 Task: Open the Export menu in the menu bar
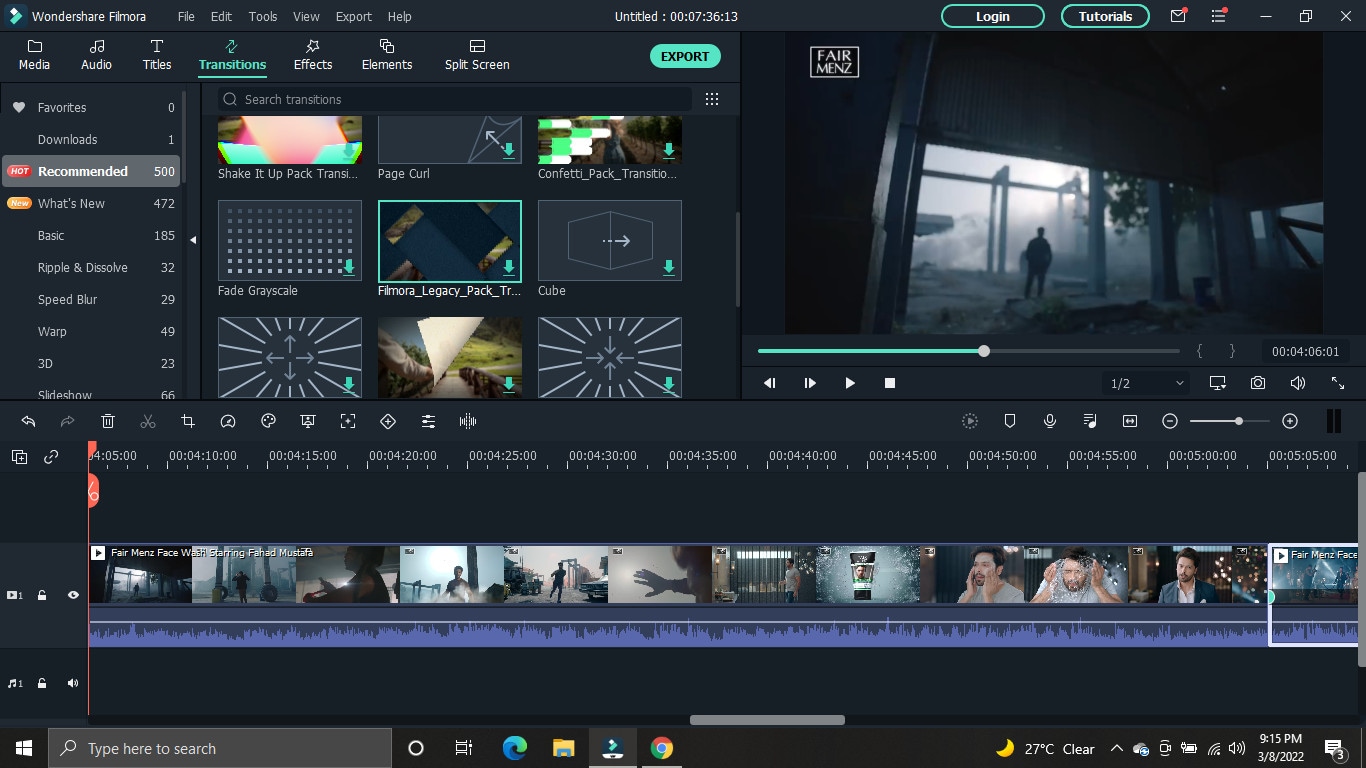(x=353, y=16)
